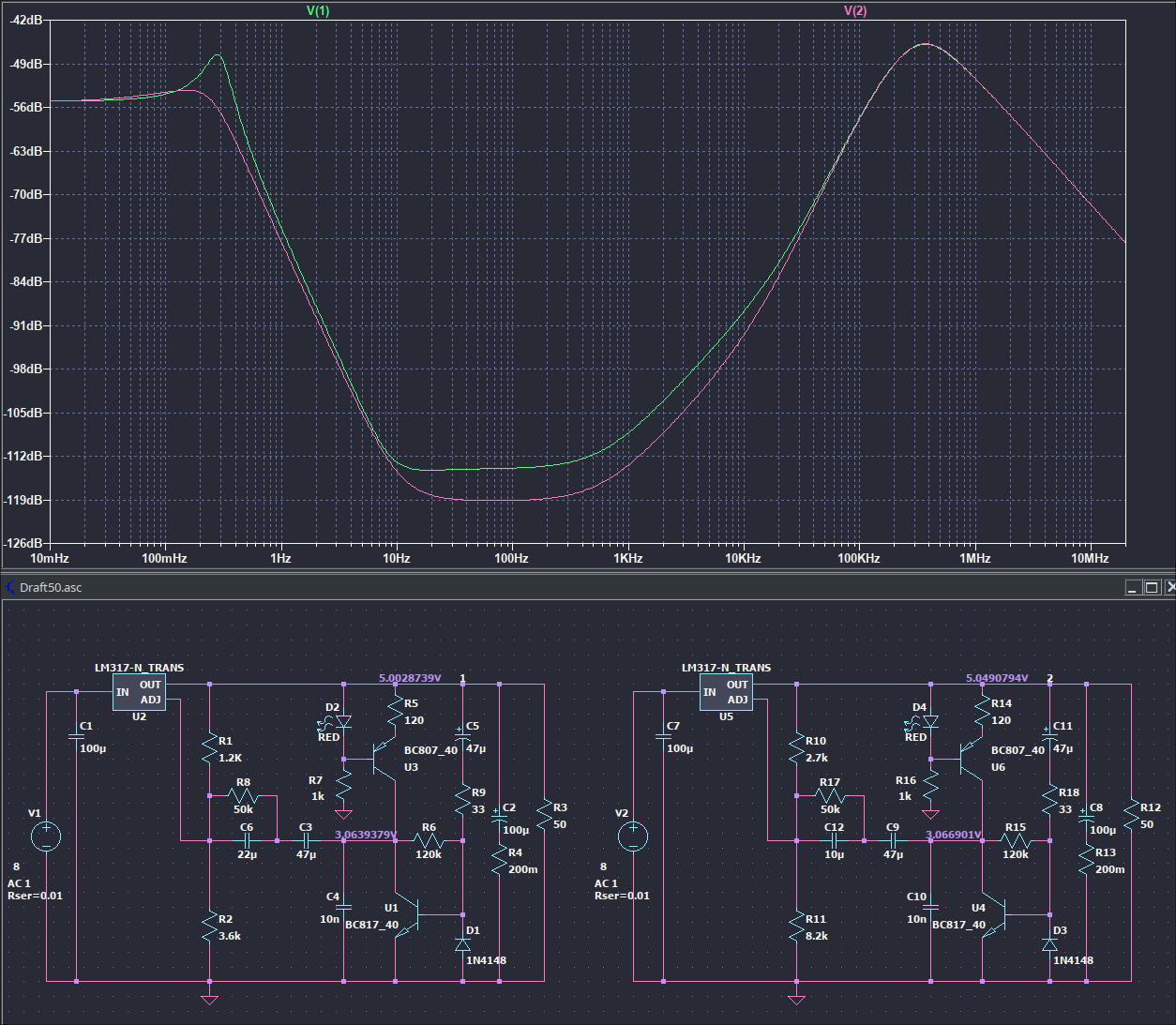Select resistor R6 120k symbol
This screenshot has width=1176, height=1025.
429,841
